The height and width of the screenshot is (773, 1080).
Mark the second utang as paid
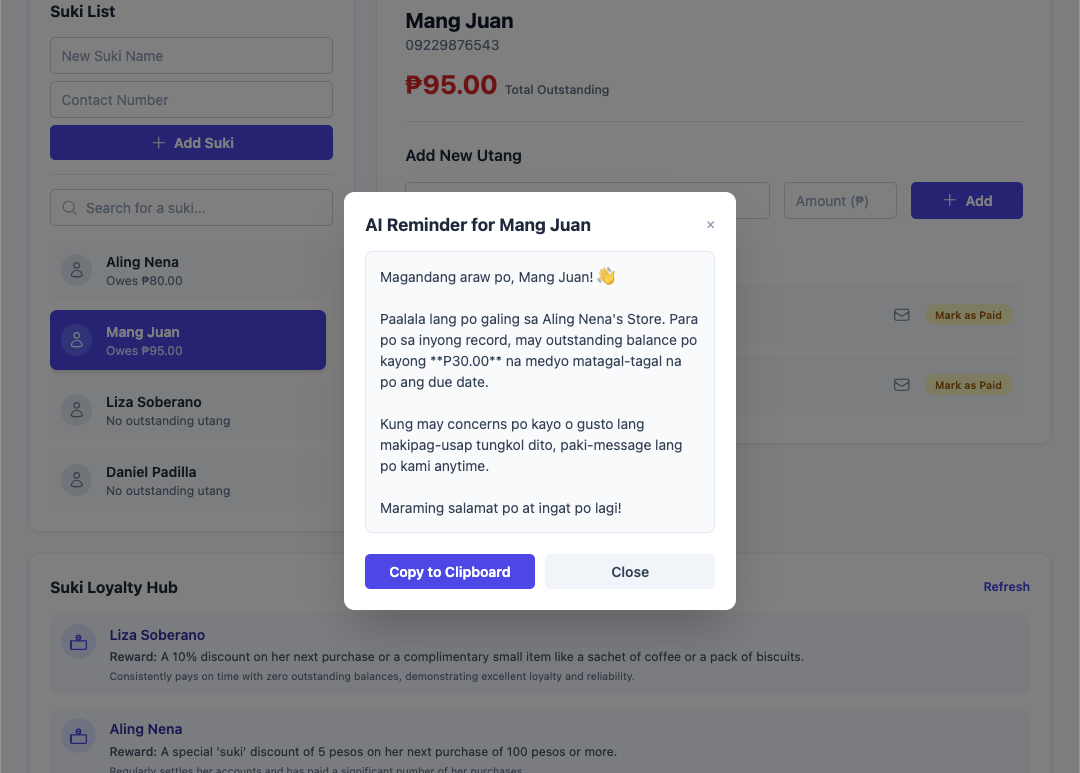967,385
